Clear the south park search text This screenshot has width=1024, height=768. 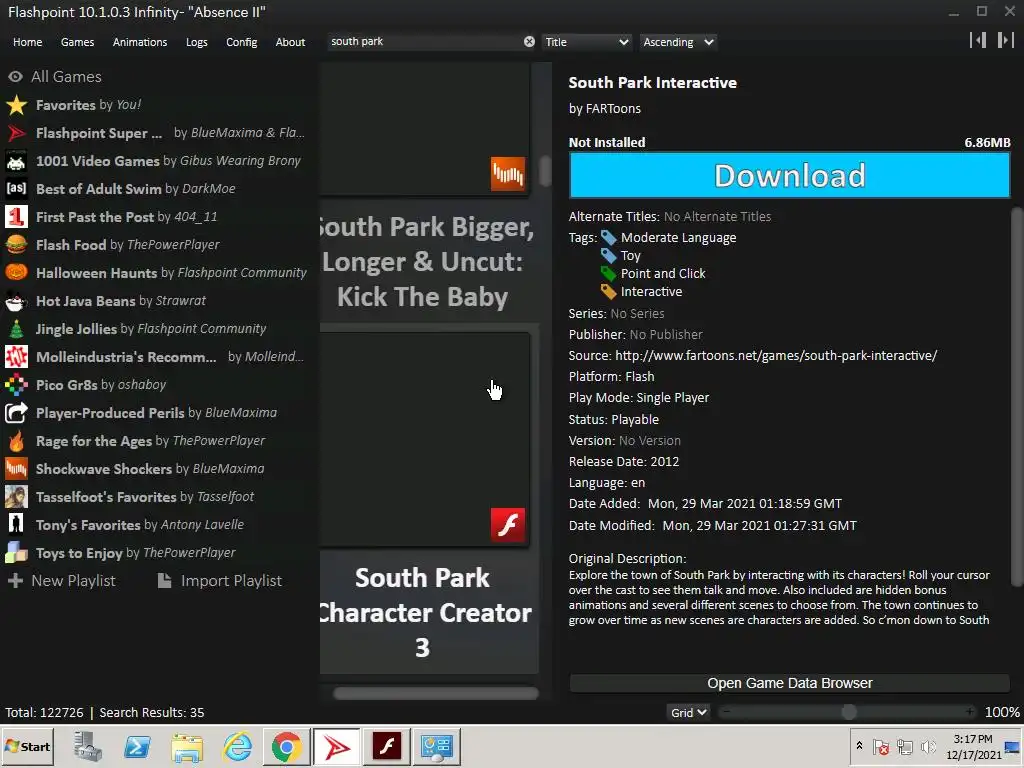click(529, 41)
